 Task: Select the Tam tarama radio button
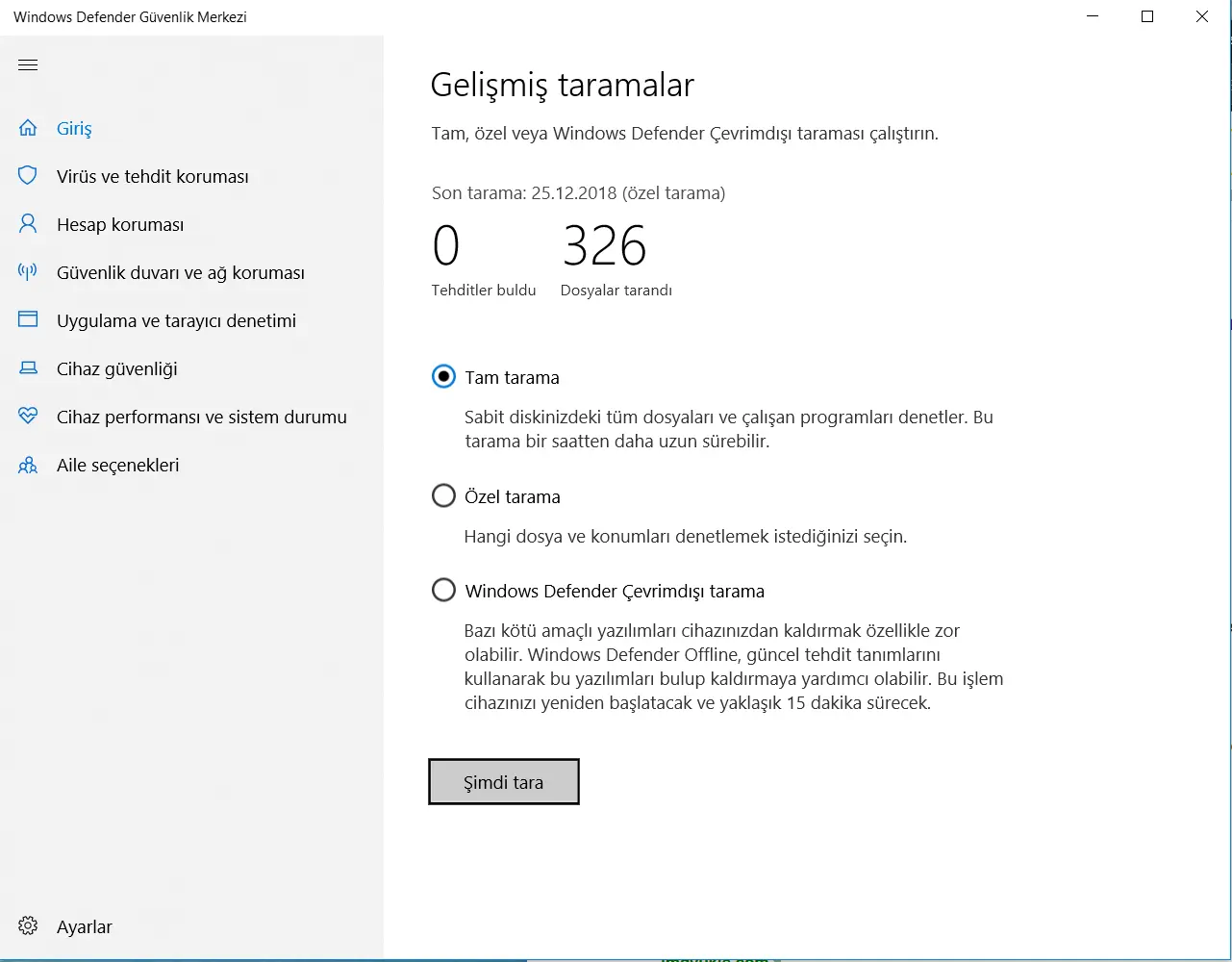point(443,377)
